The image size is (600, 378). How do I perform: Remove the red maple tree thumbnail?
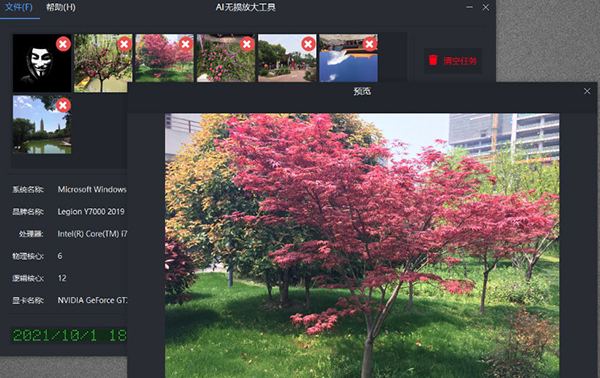tap(186, 44)
